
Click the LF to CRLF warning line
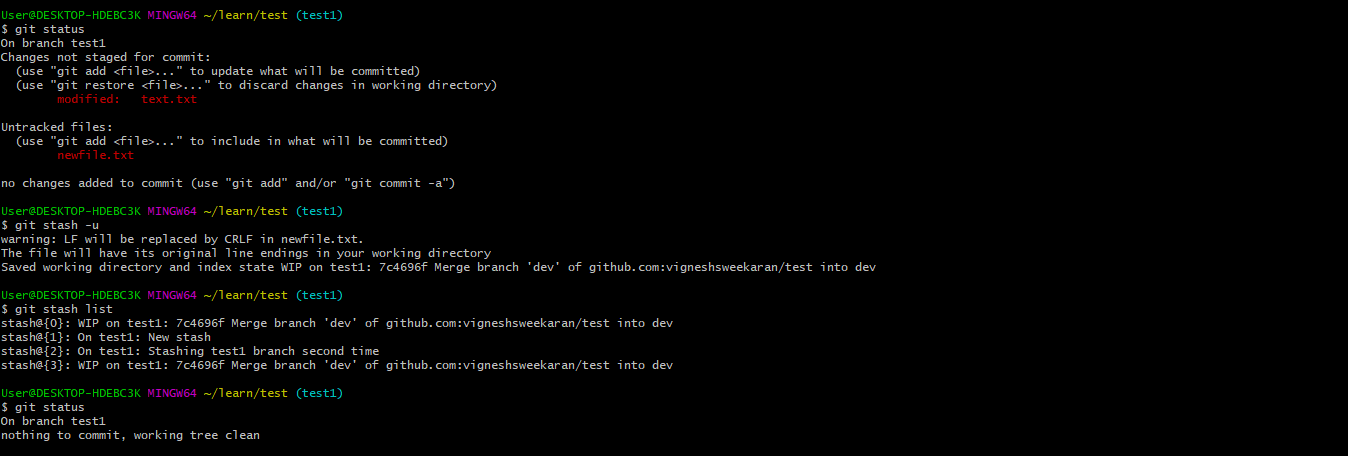tap(181, 239)
